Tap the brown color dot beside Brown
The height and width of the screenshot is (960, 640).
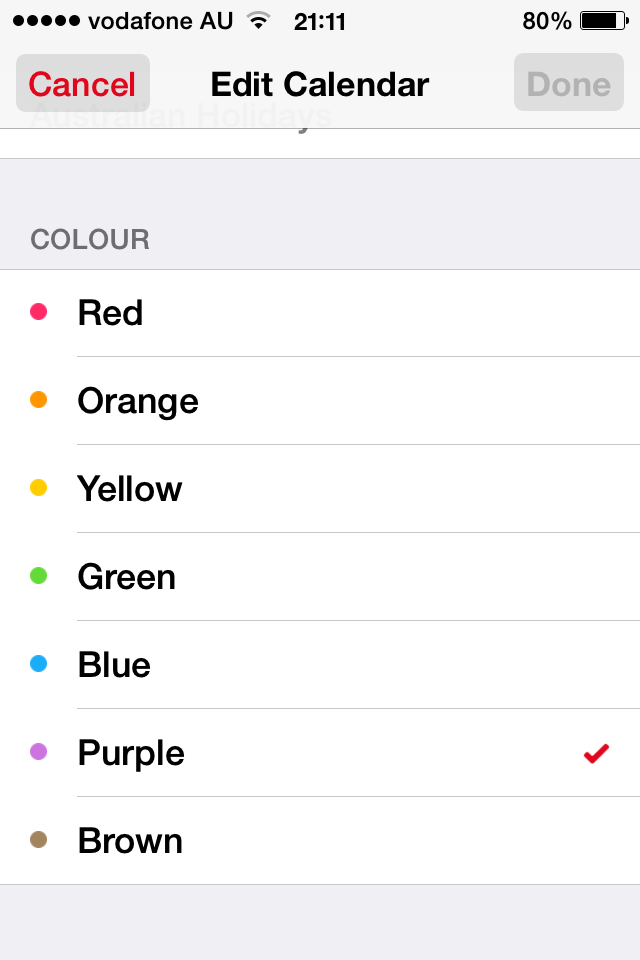point(39,840)
